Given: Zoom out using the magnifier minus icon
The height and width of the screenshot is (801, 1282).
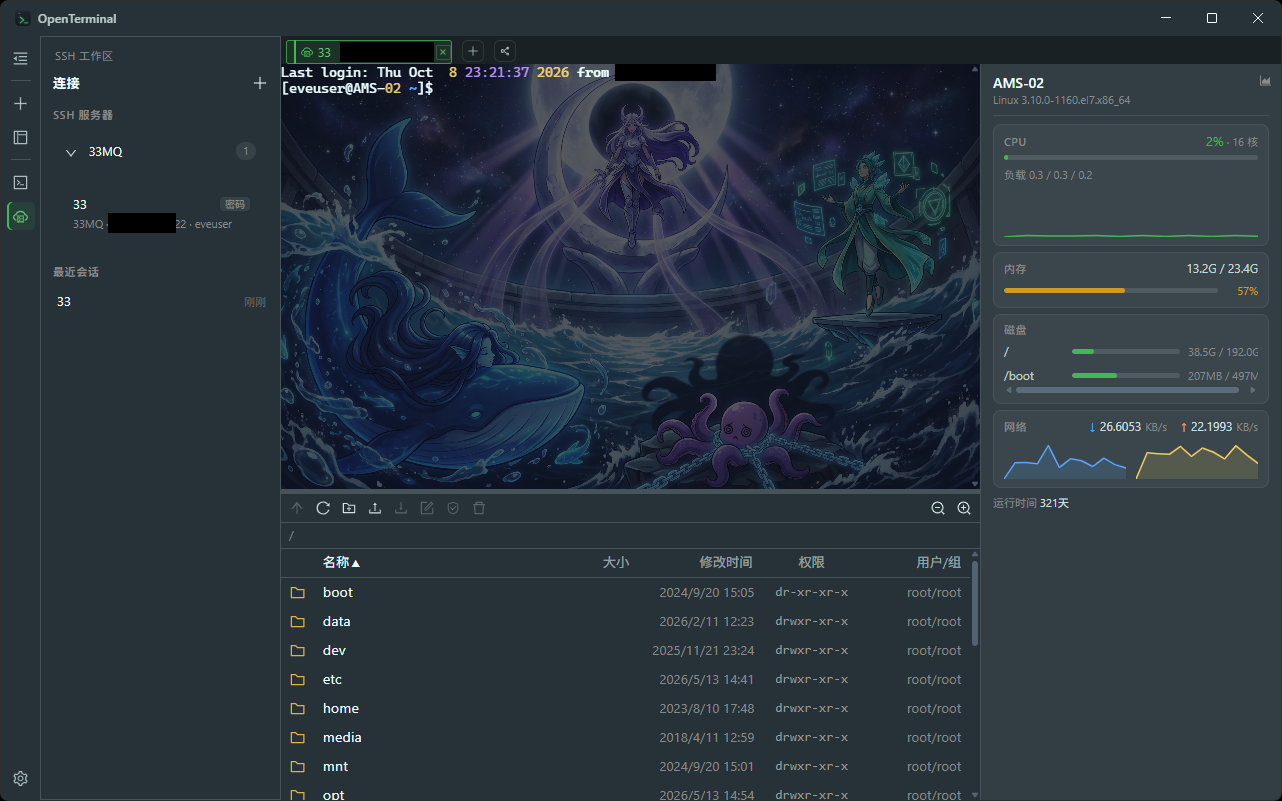Looking at the screenshot, I should point(938,508).
